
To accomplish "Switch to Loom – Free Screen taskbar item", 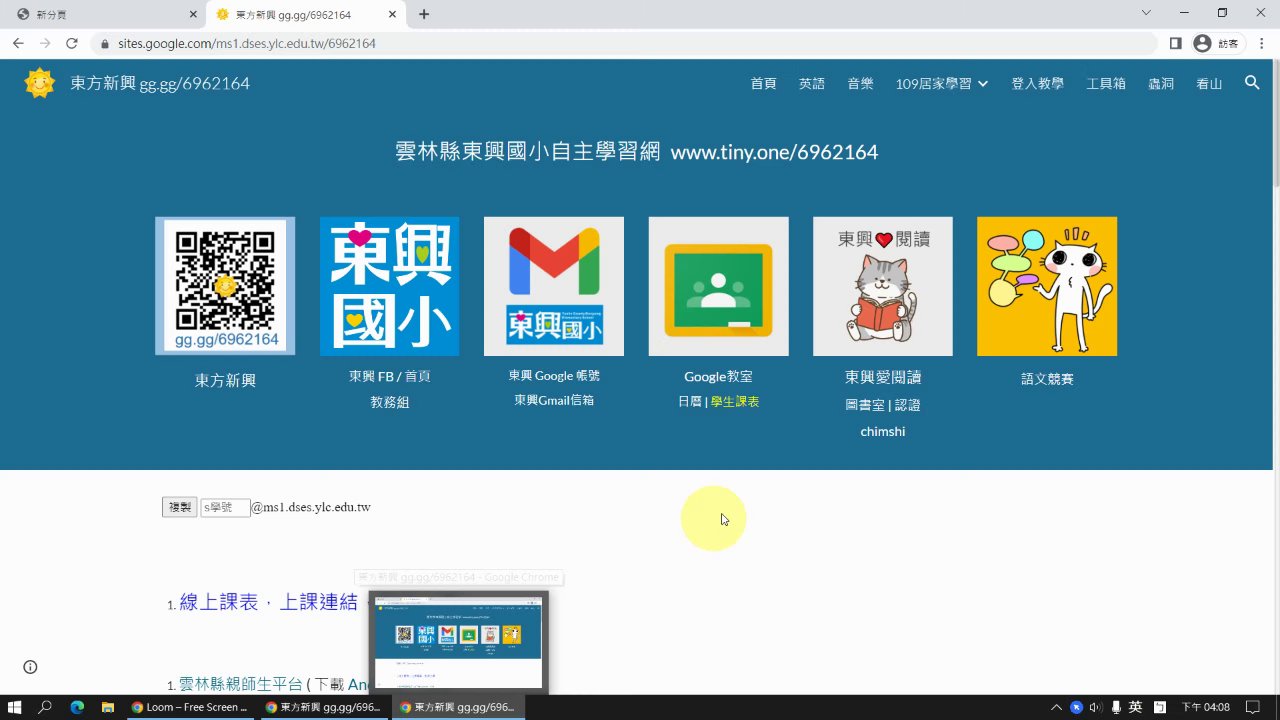I will point(190,707).
